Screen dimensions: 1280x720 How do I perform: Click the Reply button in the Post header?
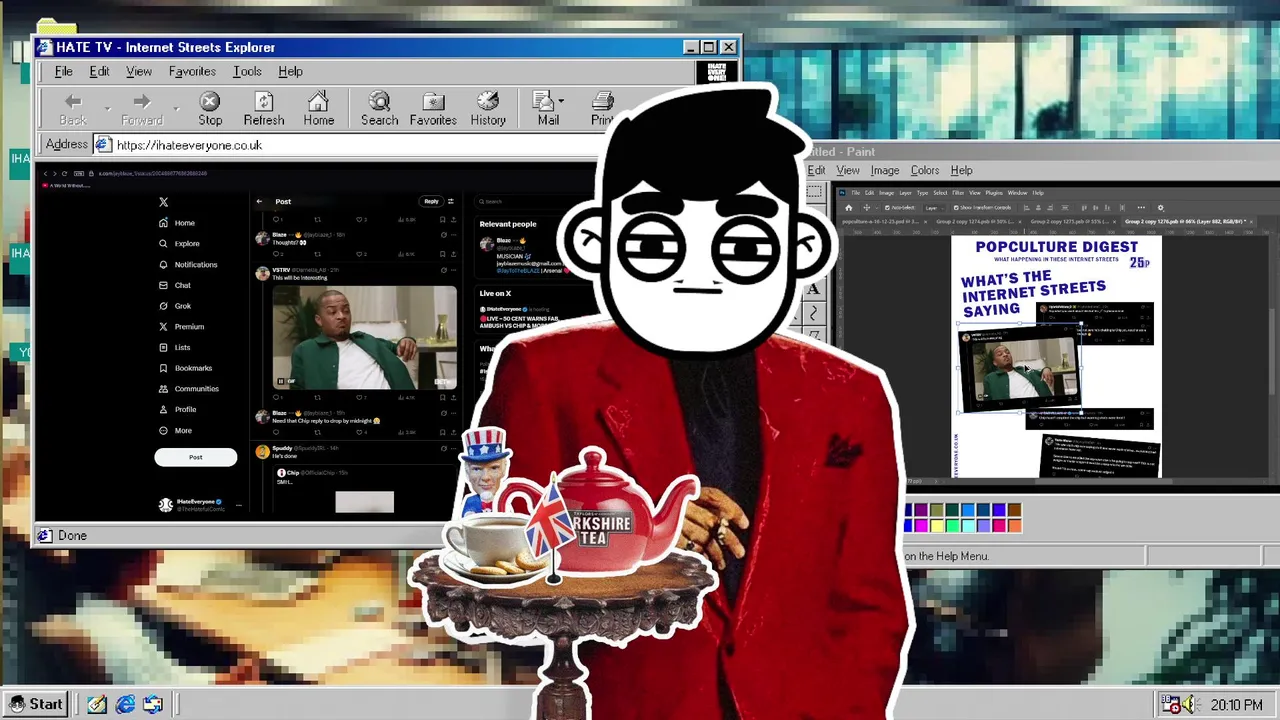tap(431, 201)
